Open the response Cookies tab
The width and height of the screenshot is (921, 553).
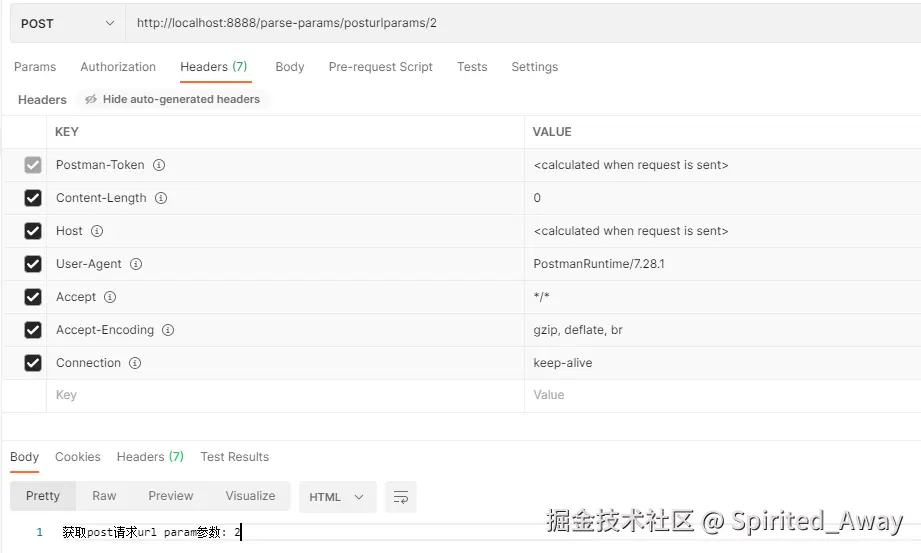coord(78,457)
